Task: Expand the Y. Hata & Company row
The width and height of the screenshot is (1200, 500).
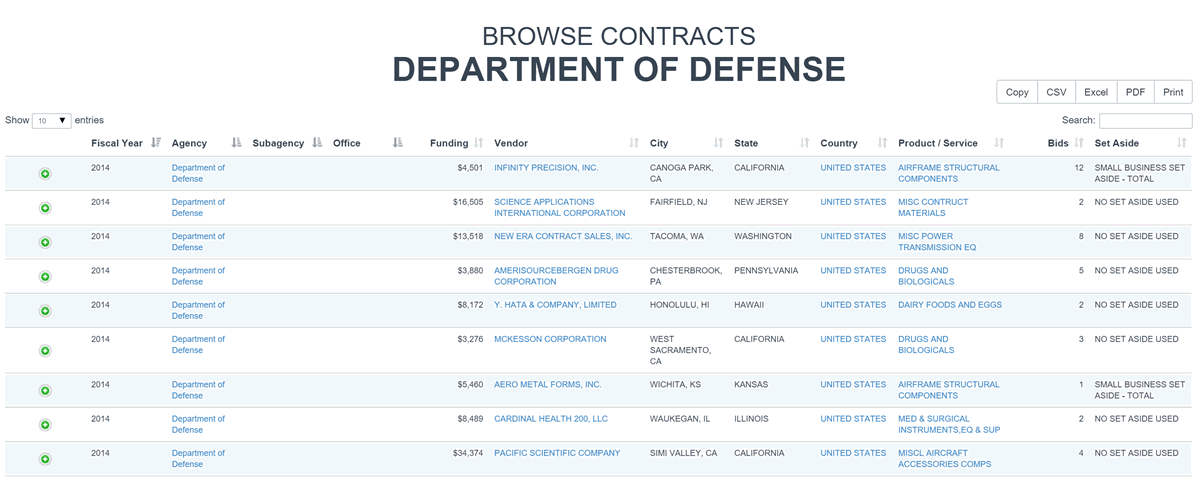Action: (45, 311)
